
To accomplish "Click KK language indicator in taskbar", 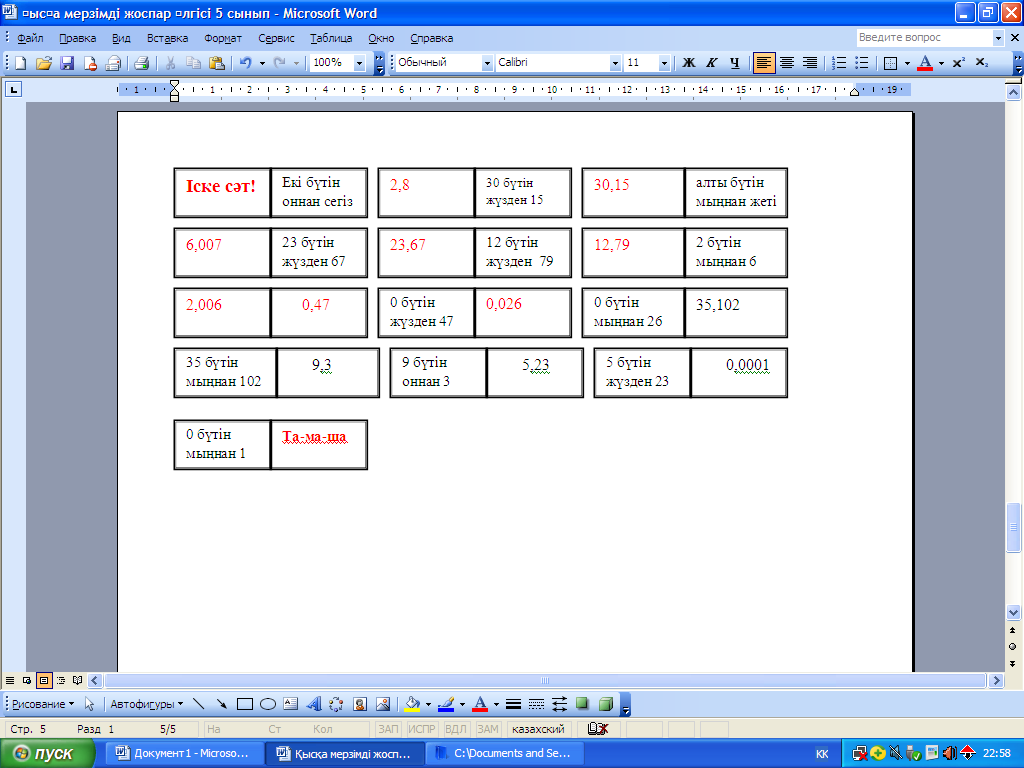I will [822, 754].
